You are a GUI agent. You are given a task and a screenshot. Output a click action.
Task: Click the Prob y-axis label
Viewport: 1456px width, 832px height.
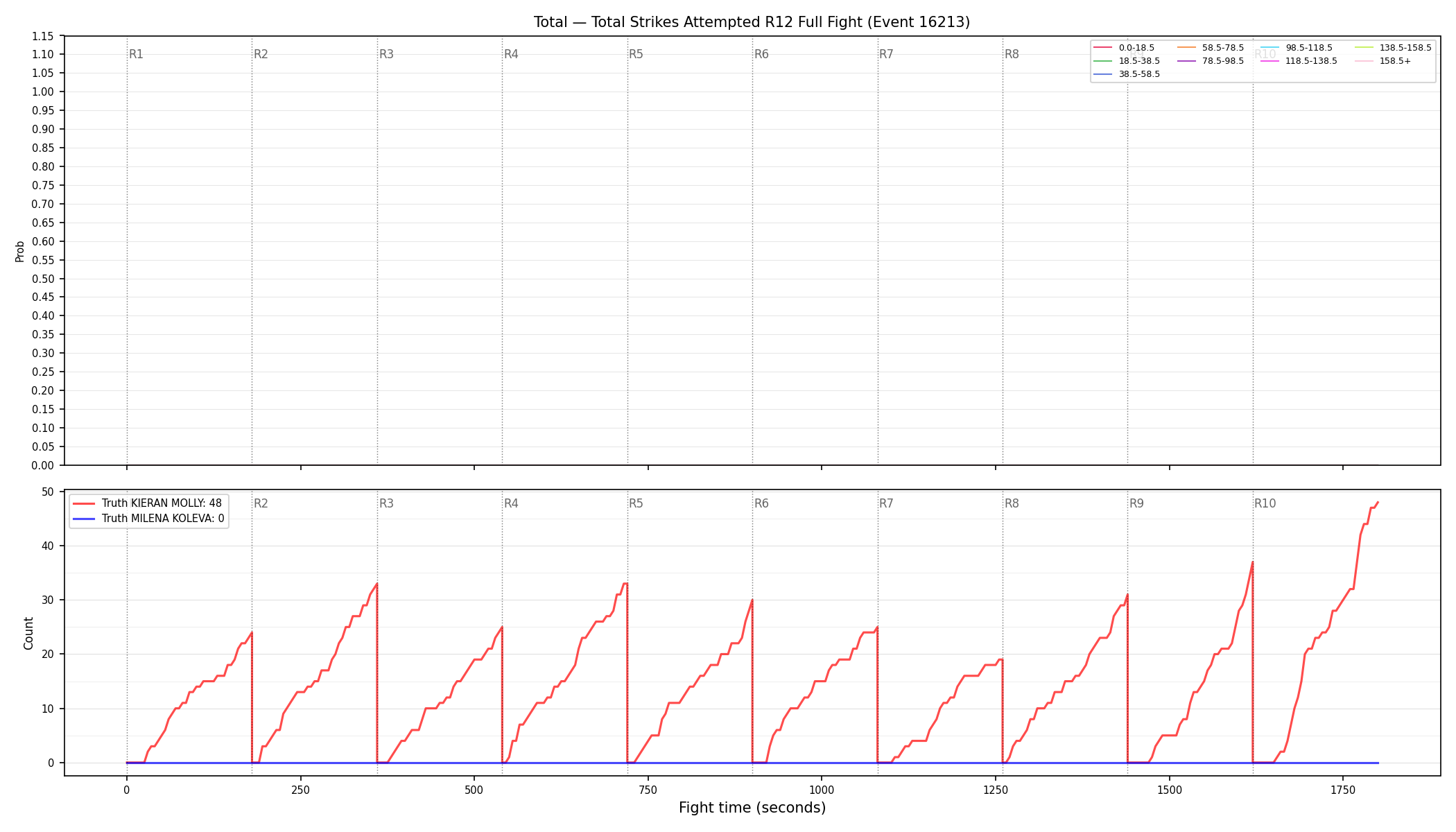tap(20, 251)
